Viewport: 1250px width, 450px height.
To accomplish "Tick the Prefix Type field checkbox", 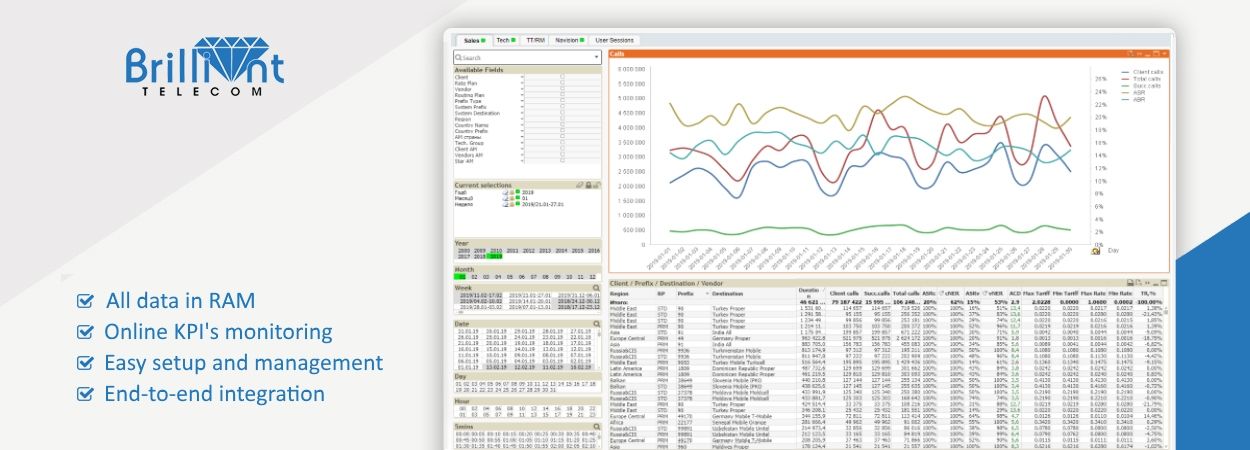I will coord(562,101).
